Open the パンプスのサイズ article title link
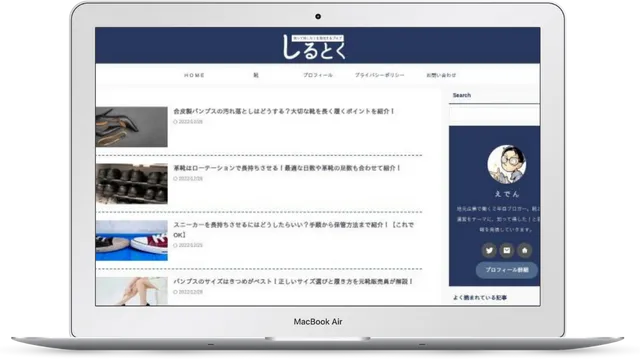 293,281
